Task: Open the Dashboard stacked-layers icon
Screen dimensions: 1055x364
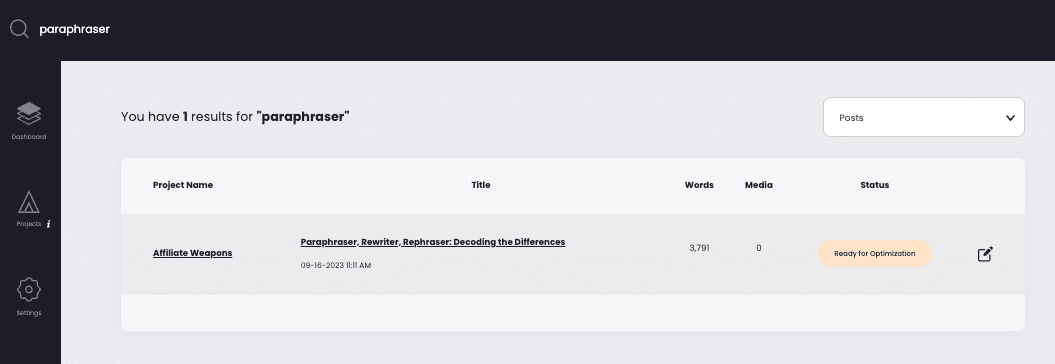Action: click(x=29, y=113)
